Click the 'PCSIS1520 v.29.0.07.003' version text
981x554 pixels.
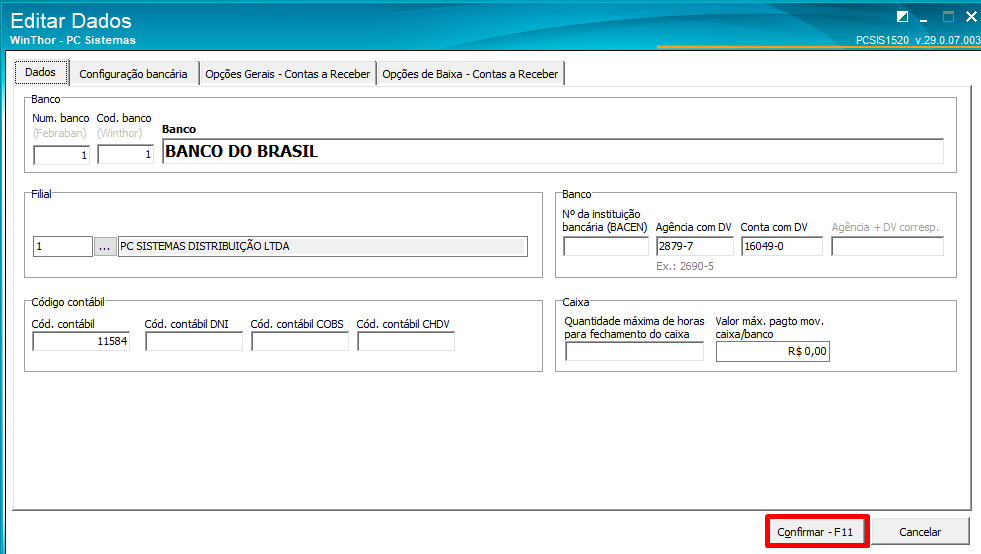918,40
